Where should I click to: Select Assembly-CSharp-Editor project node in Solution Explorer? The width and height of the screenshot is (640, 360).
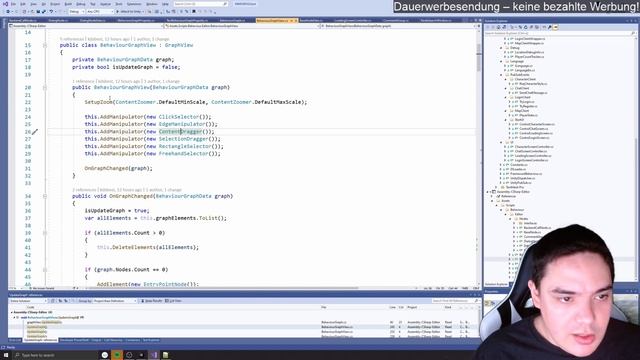tap(513, 192)
